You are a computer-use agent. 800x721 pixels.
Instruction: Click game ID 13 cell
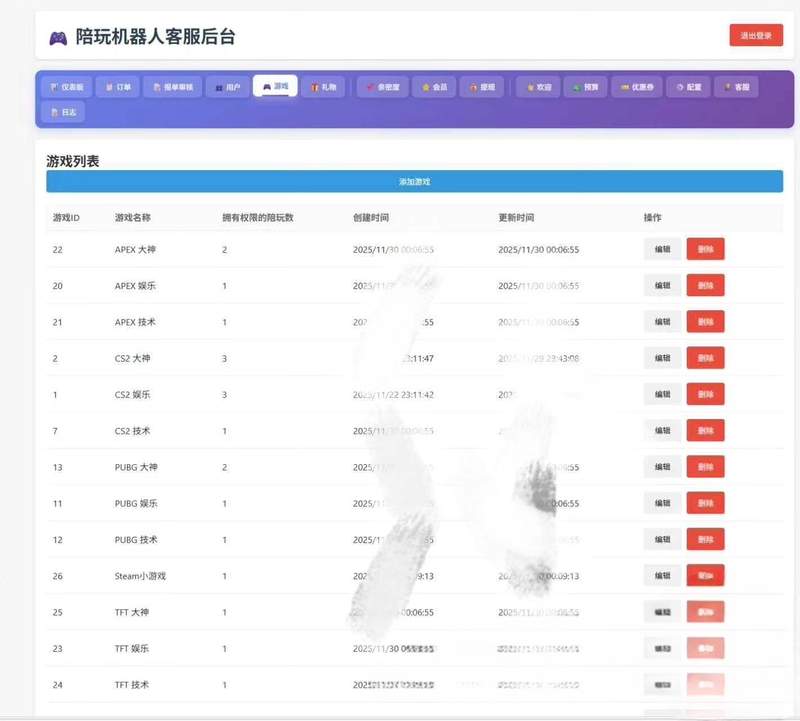click(x=58, y=467)
